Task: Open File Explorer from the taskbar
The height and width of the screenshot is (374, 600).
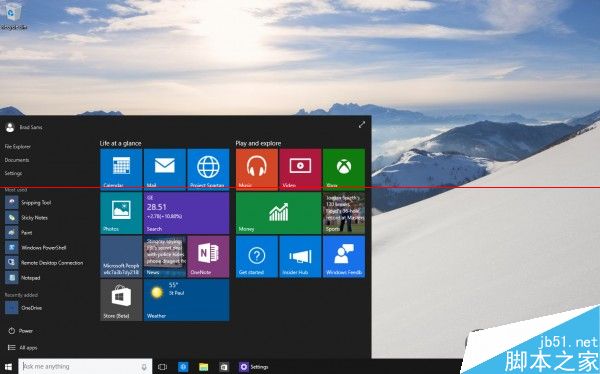Action: tap(204, 367)
